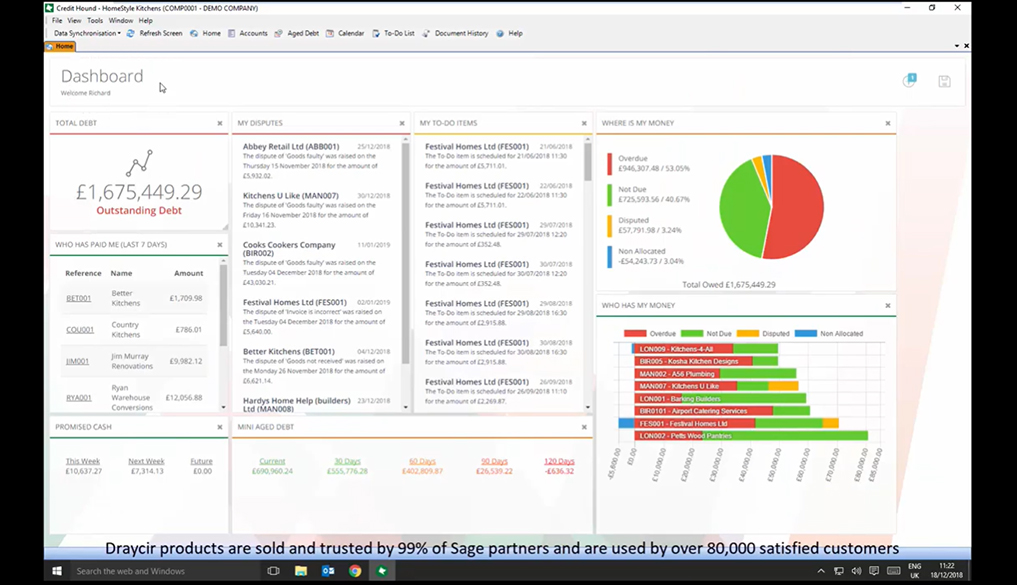The height and width of the screenshot is (585, 1017).
Task: Select the Kitchens U Like (MAN007) dispute
Action: point(317,210)
